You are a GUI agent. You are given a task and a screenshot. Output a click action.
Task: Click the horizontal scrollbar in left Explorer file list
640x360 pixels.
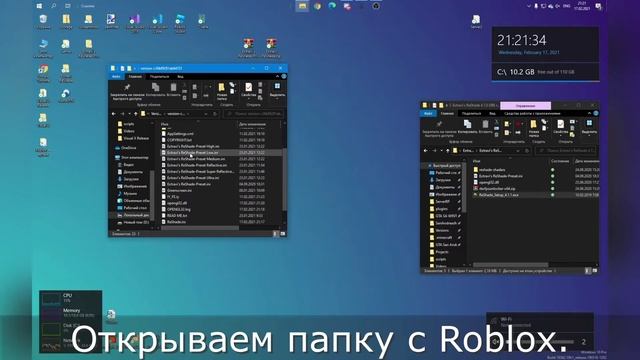point(200,228)
